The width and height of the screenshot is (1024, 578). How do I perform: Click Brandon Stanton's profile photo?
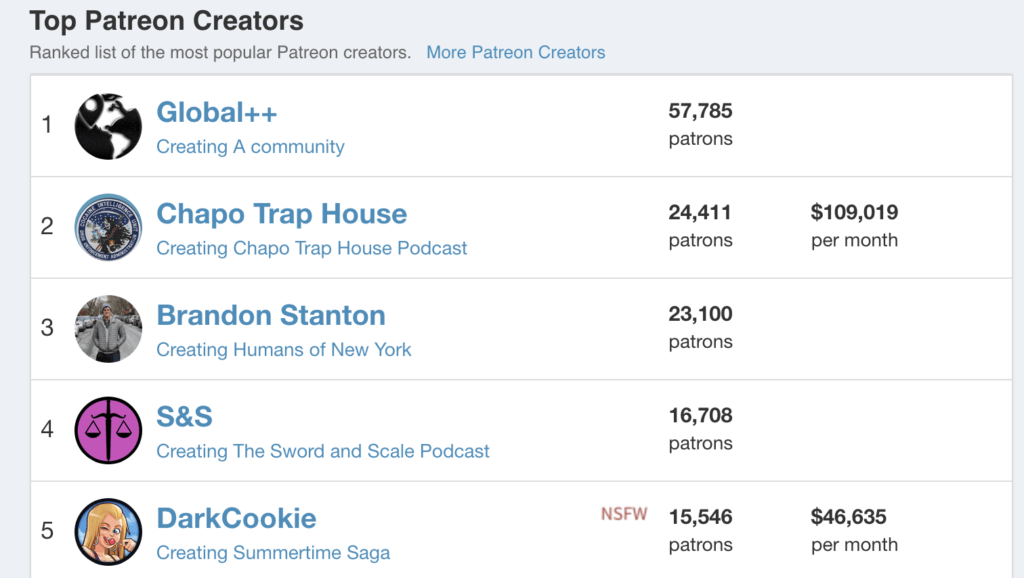[x=108, y=329]
